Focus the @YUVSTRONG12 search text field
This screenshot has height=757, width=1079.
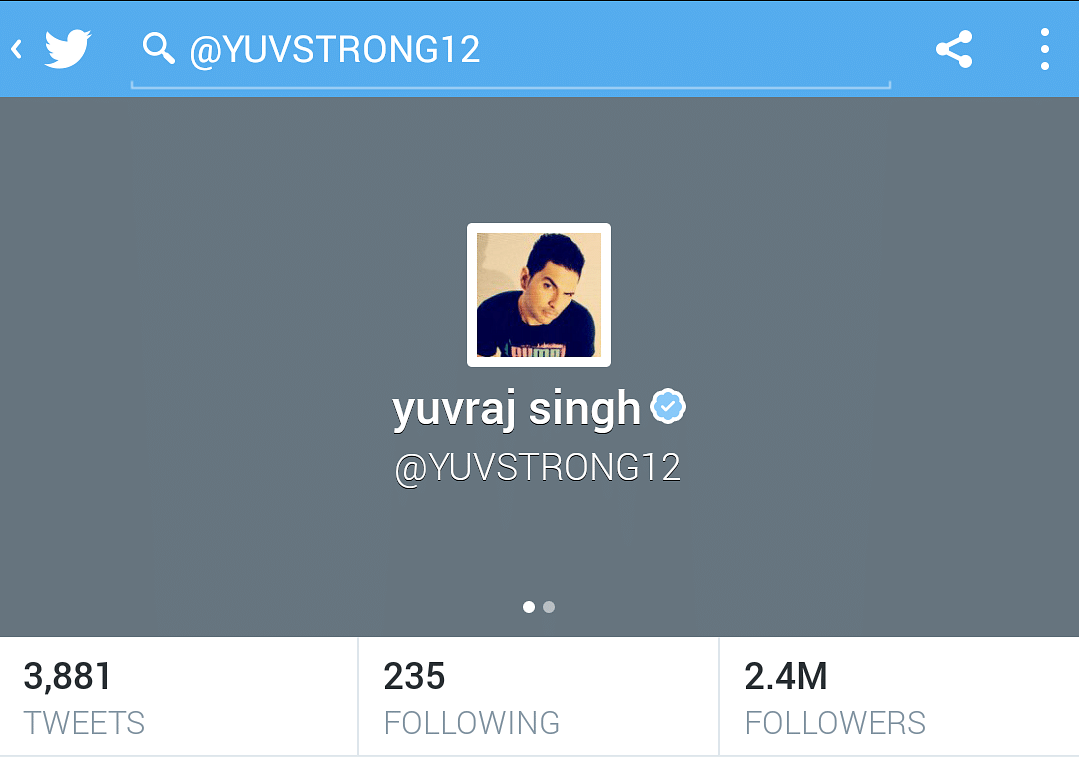click(511, 50)
